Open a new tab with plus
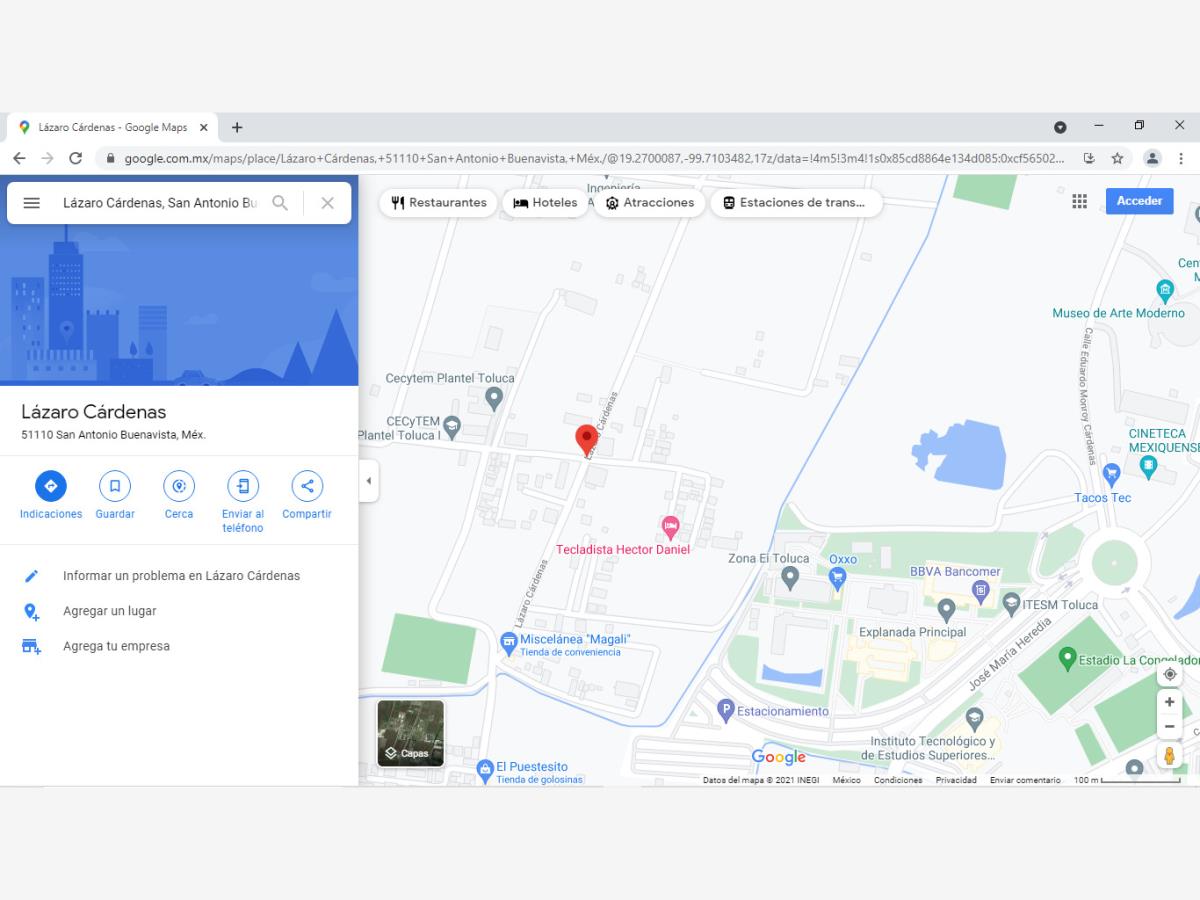Screen dimensions: 1200x900 point(237,127)
